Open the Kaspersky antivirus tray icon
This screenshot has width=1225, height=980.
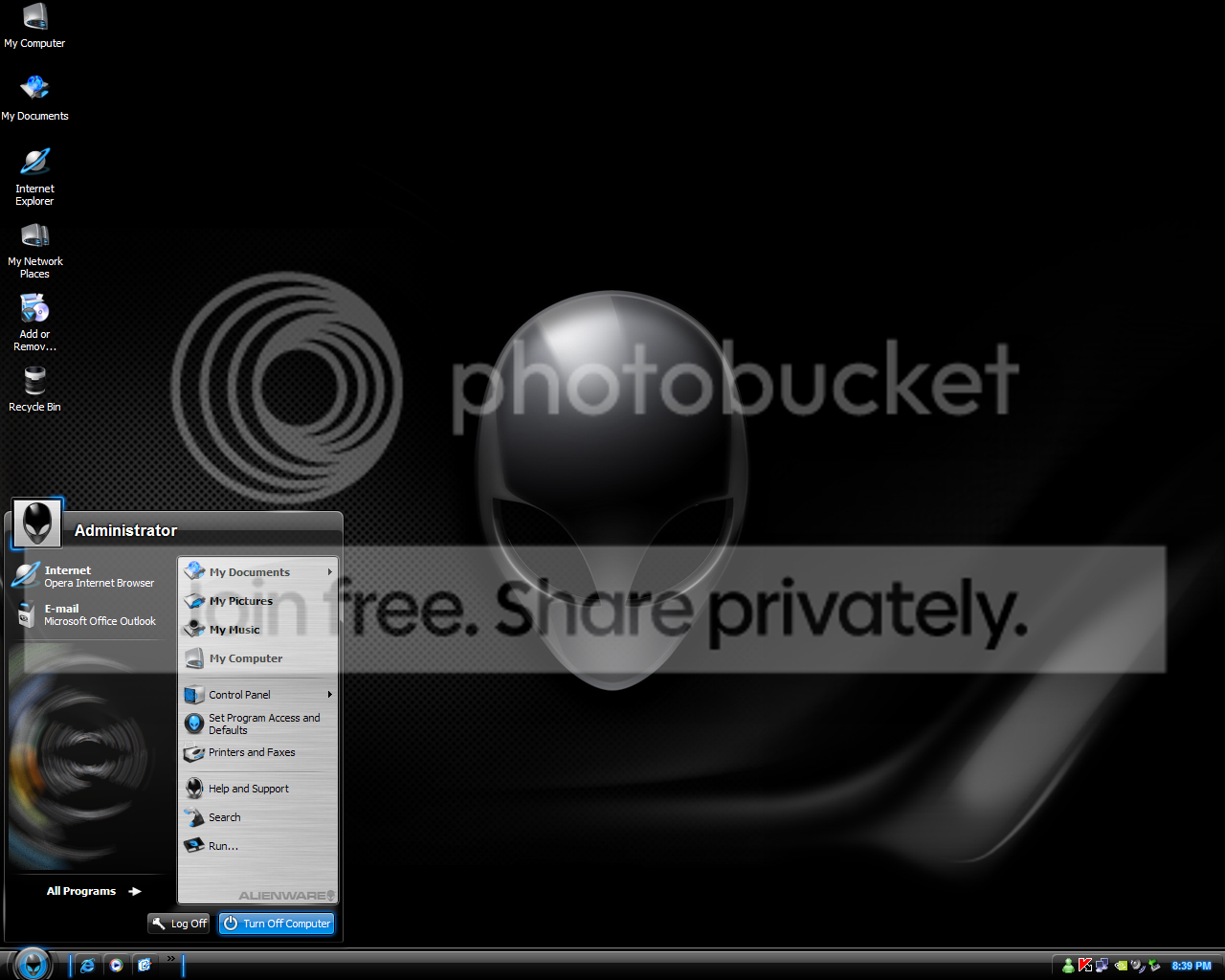[x=1085, y=966]
